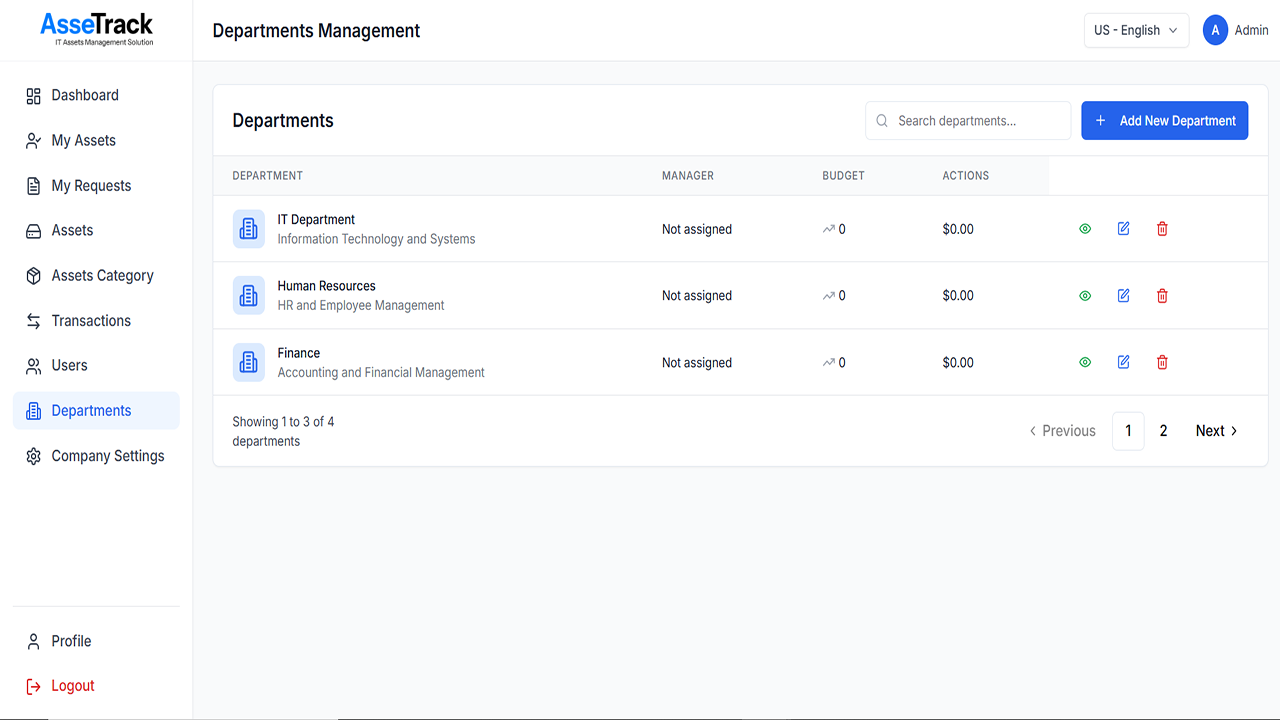Screen dimensions: 1280x720
Task: Click Add New Department button
Action: (1164, 121)
